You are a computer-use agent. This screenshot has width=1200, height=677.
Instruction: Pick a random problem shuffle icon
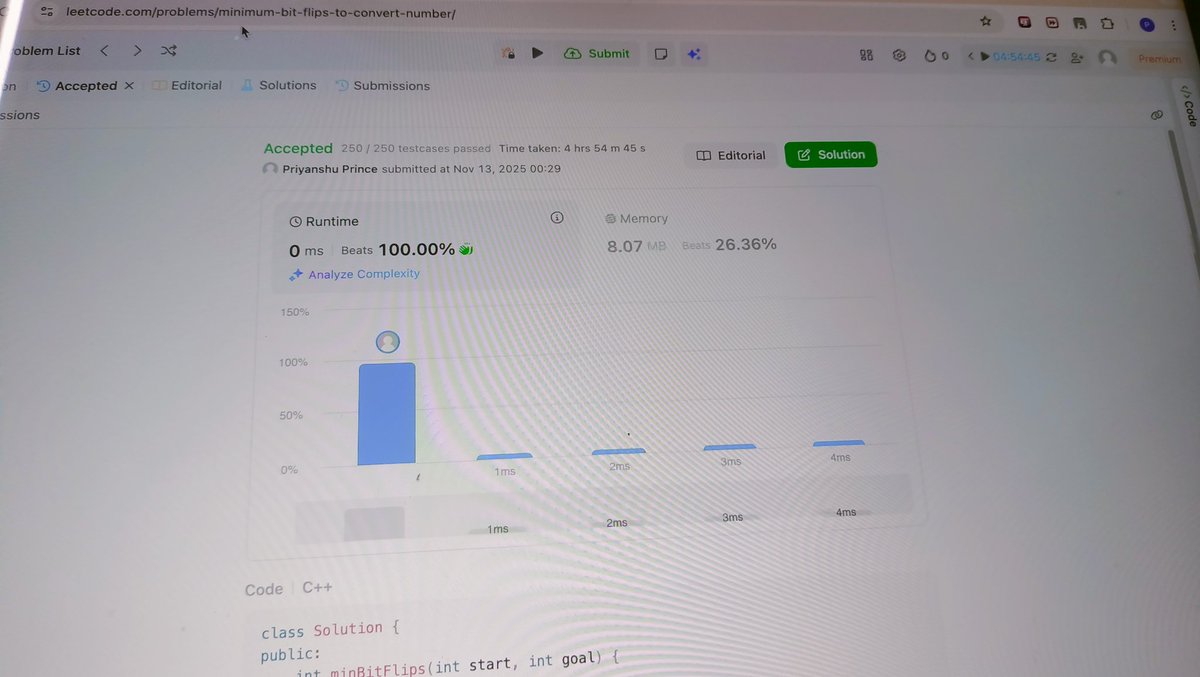tap(169, 51)
